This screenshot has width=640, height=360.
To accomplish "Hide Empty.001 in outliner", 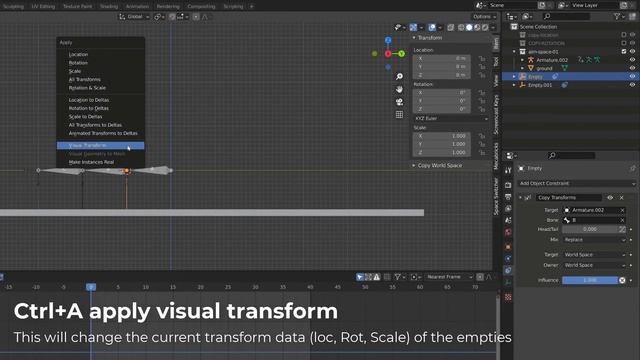I will point(632,85).
